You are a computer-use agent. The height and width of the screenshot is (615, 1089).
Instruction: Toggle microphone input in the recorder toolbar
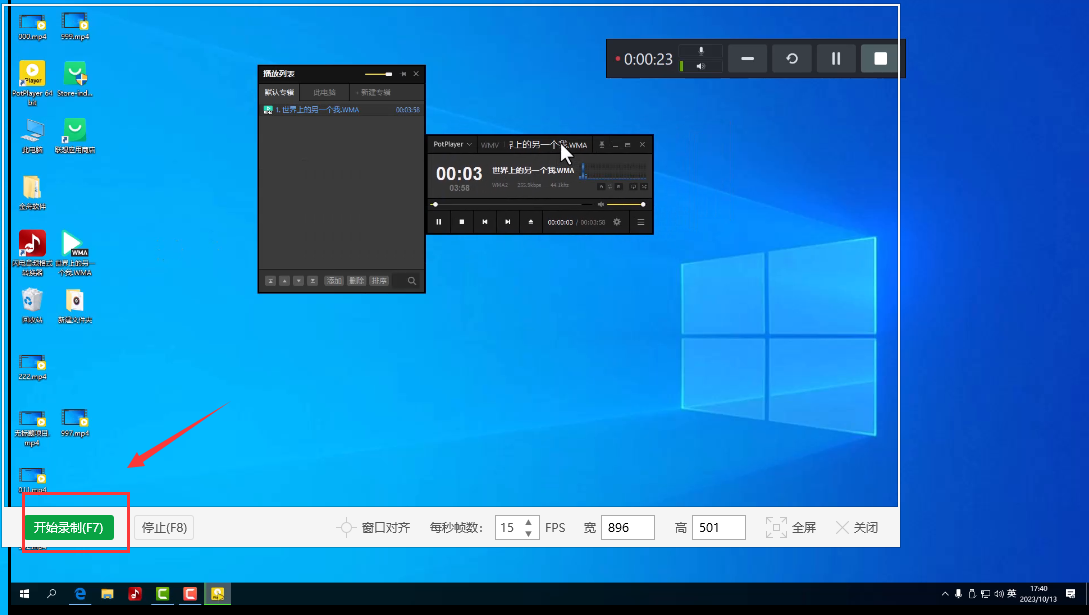point(701,50)
